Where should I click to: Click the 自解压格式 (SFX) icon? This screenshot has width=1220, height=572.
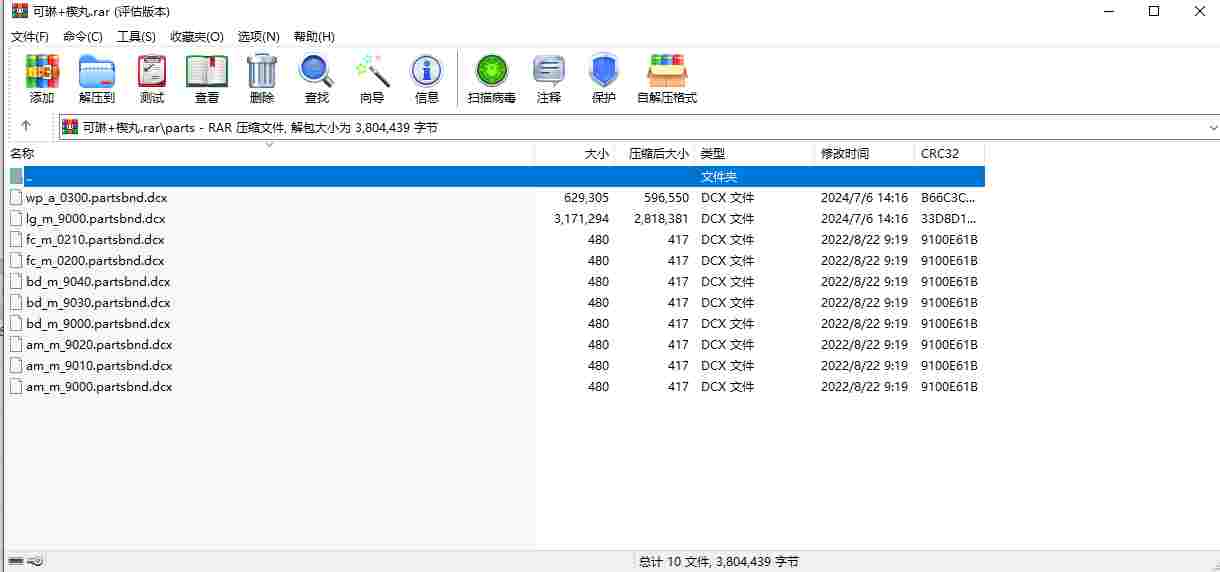[667, 71]
